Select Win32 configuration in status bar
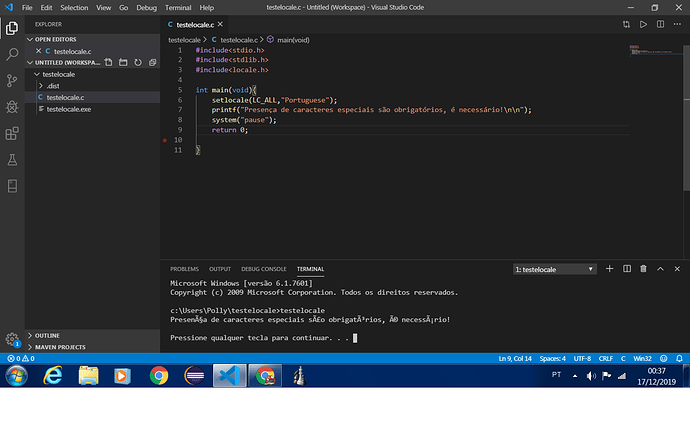Image resolution: width=690 pixels, height=431 pixels. [642, 358]
